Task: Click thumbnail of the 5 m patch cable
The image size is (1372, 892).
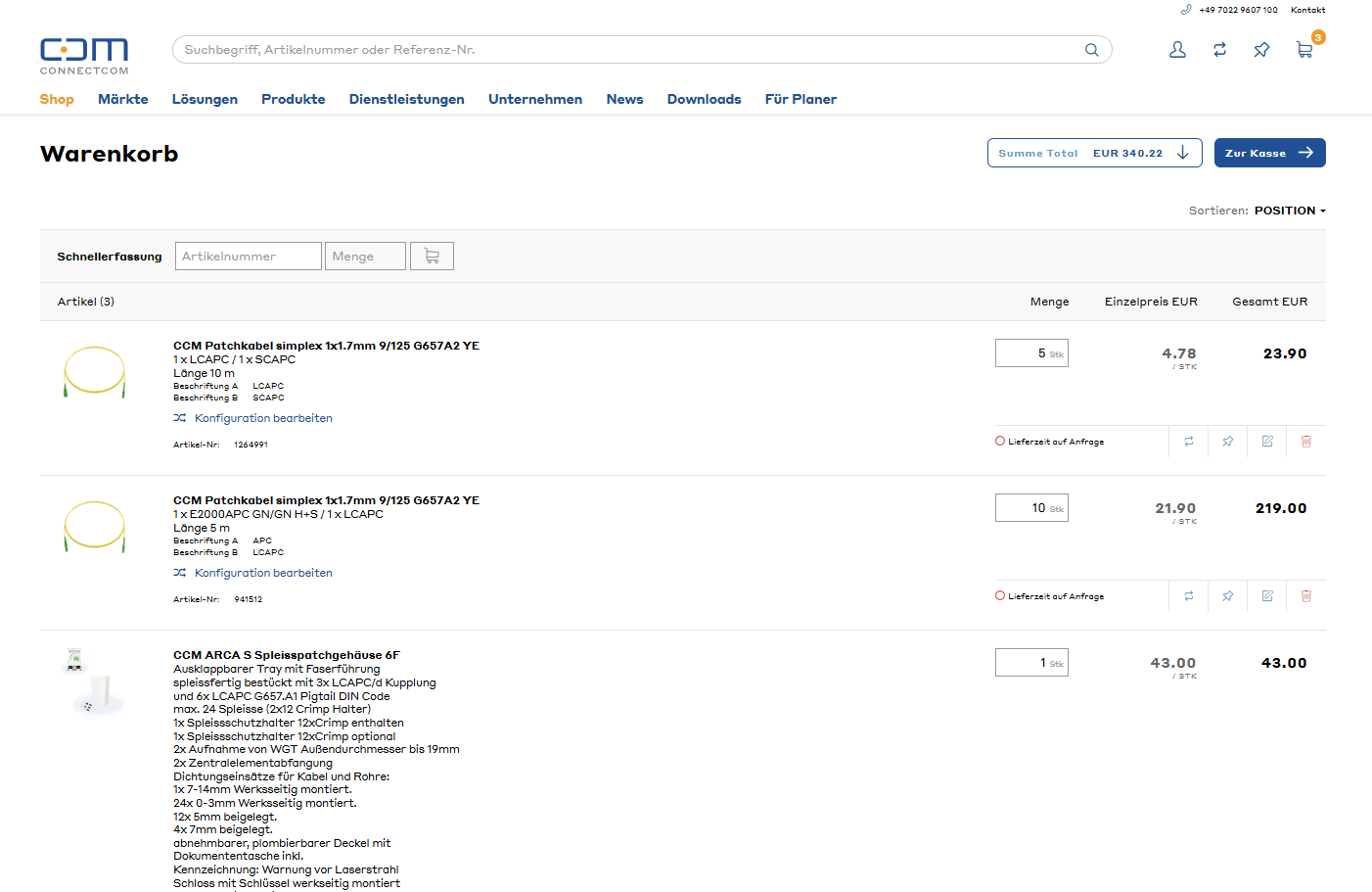Action: click(x=95, y=527)
